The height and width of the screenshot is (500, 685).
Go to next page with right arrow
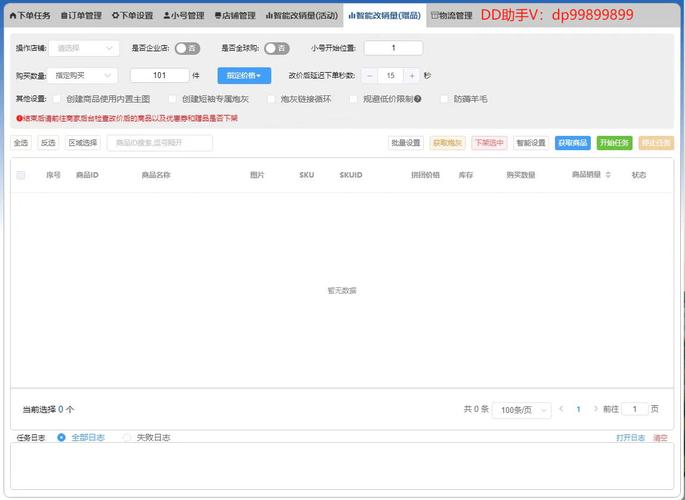tap(595, 409)
